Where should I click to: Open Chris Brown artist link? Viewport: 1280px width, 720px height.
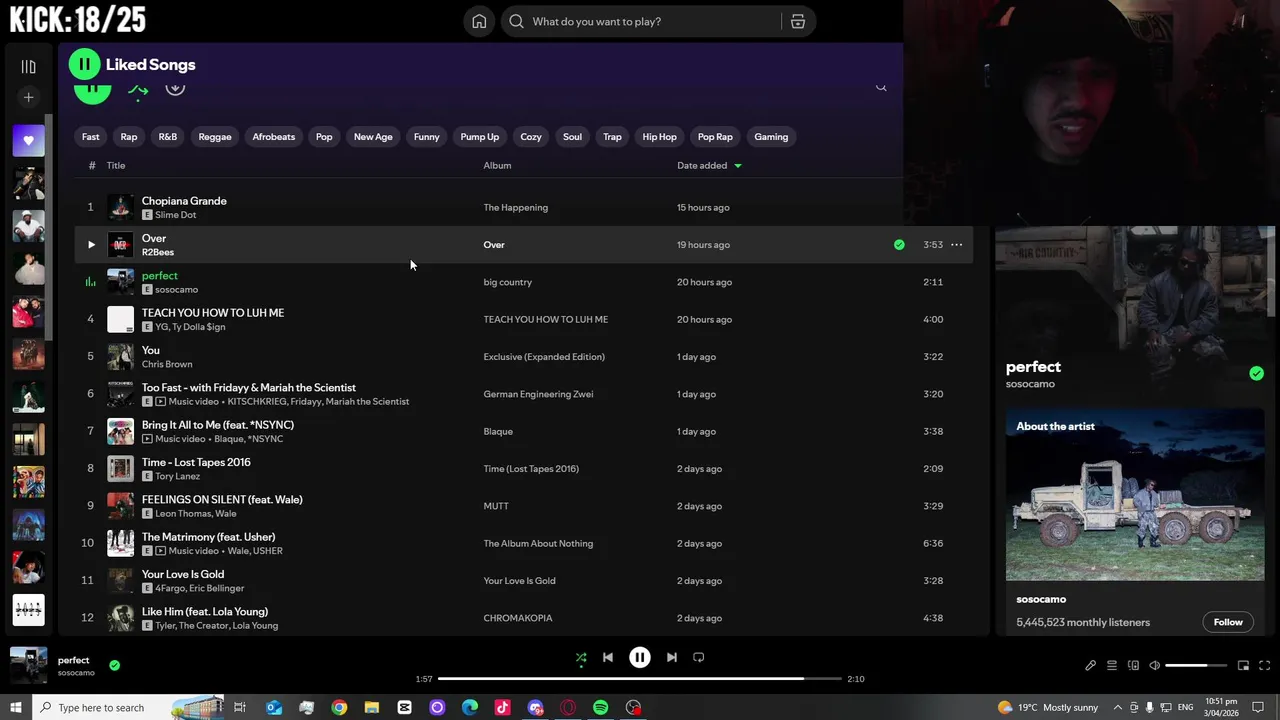click(167, 364)
